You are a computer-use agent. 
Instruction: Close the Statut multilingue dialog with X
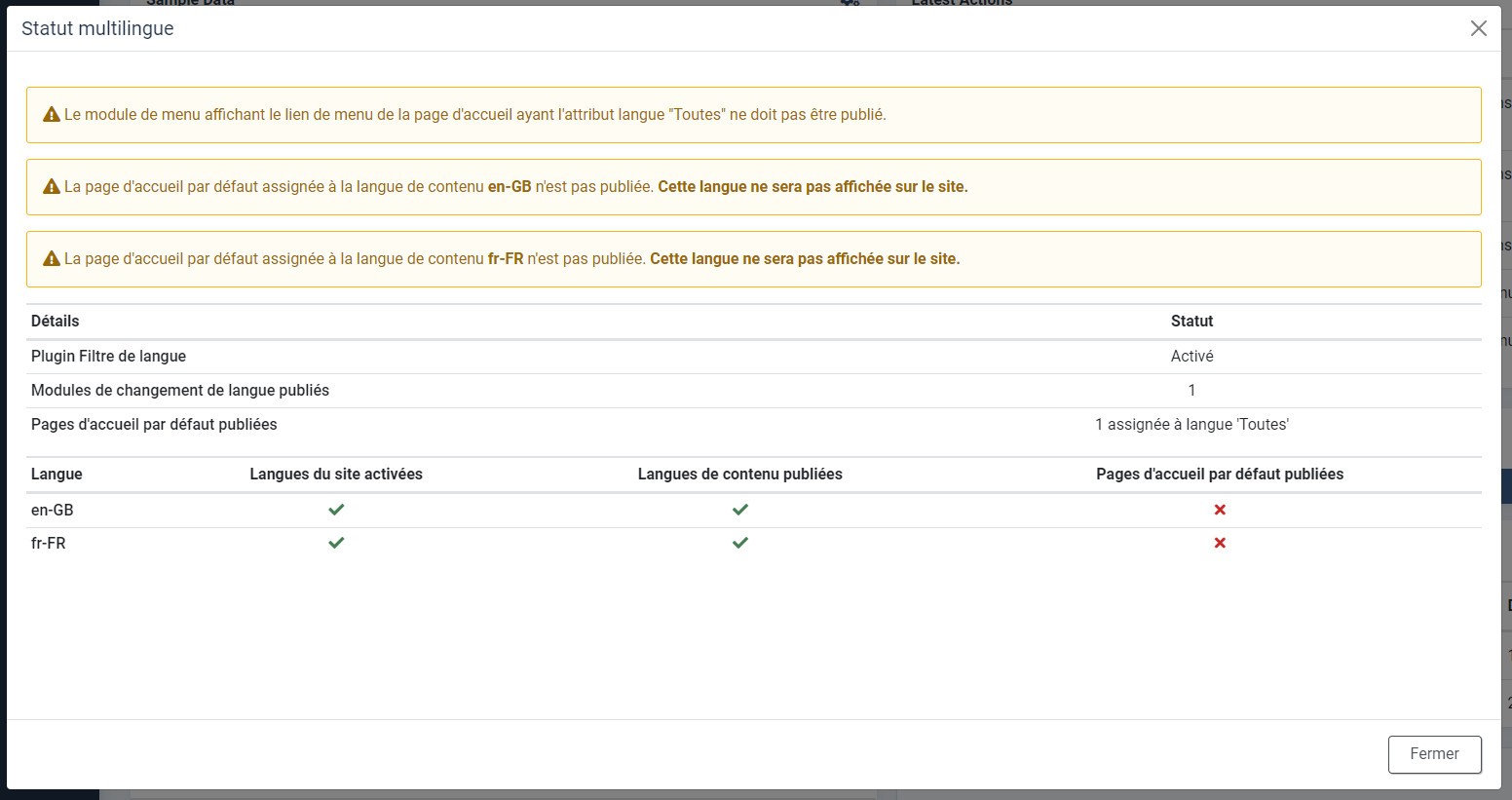[x=1478, y=28]
